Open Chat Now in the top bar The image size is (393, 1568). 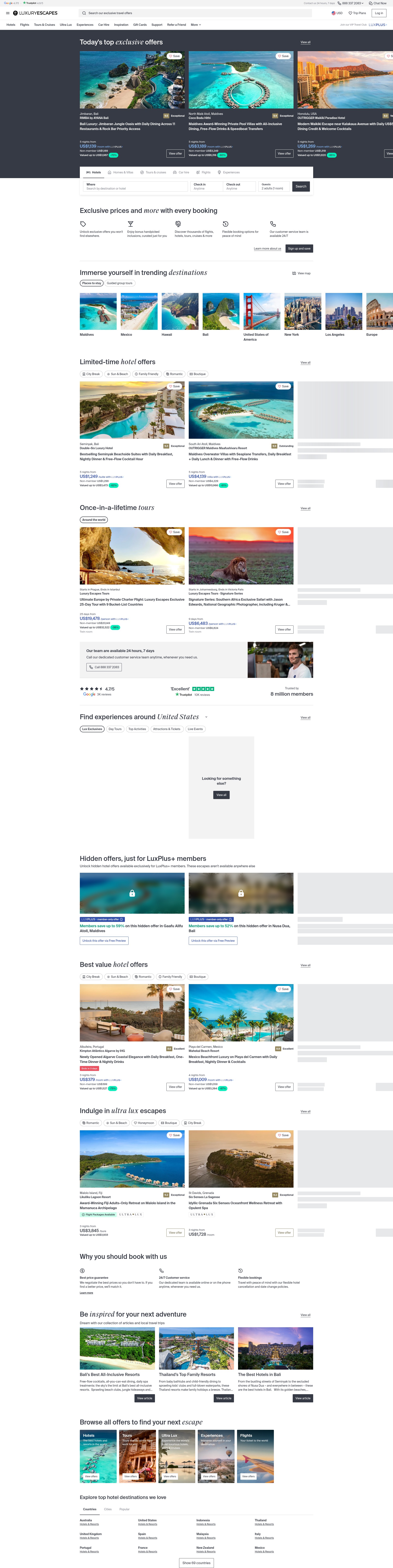point(378,3)
